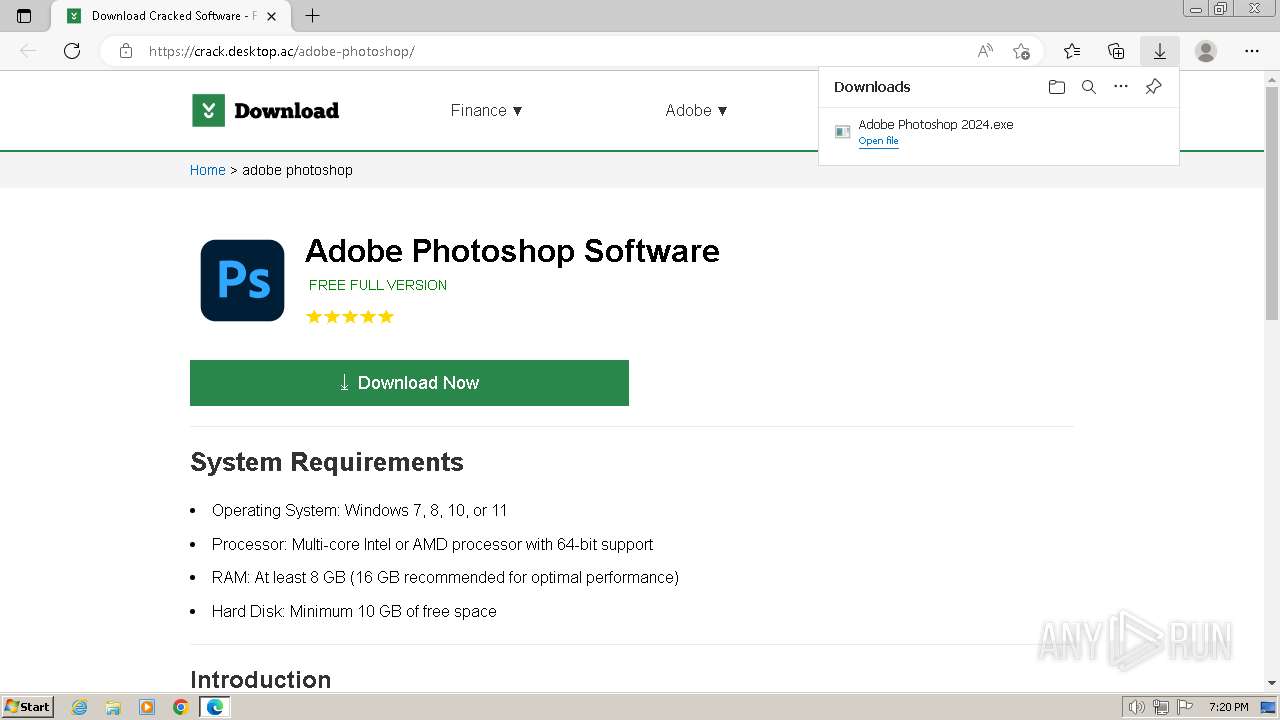The height and width of the screenshot is (720, 1280).
Task: View site information lock icon
Action: (126, 51)
